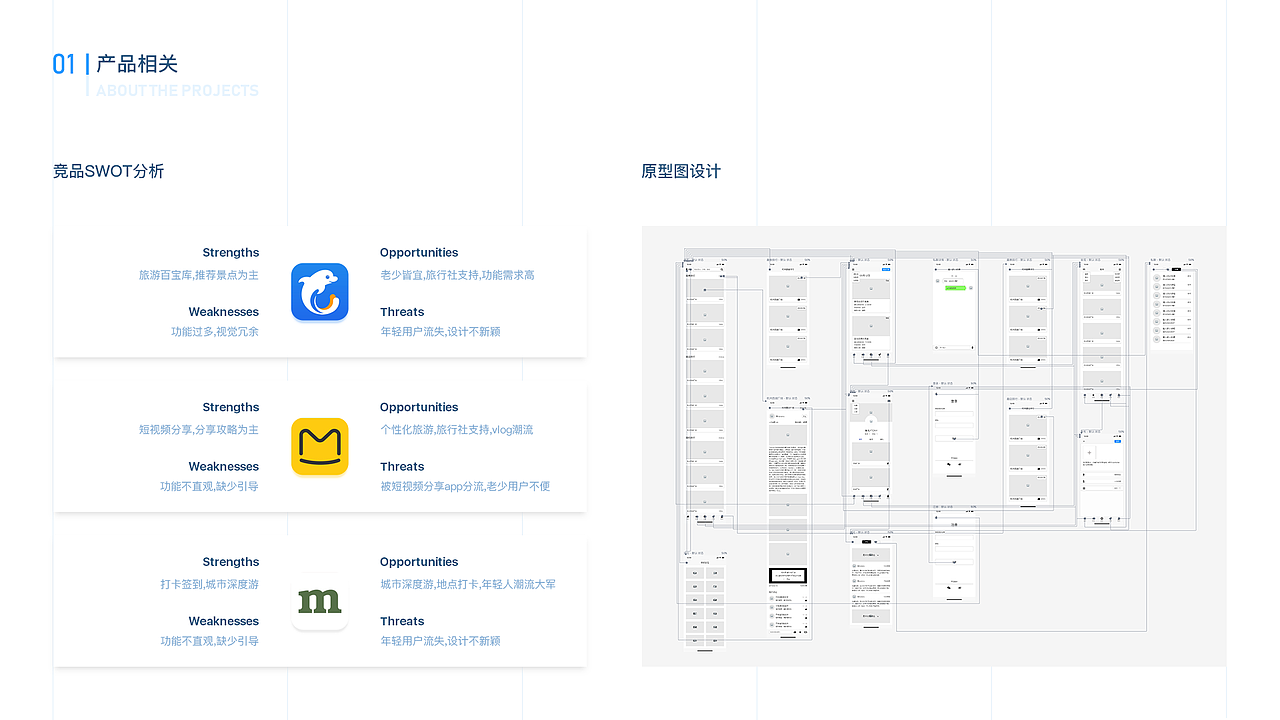Screen dimensions: 1280x720
Task: Click the smiley avatar beside the green chat bubble
Action: (x=971, y=288)
